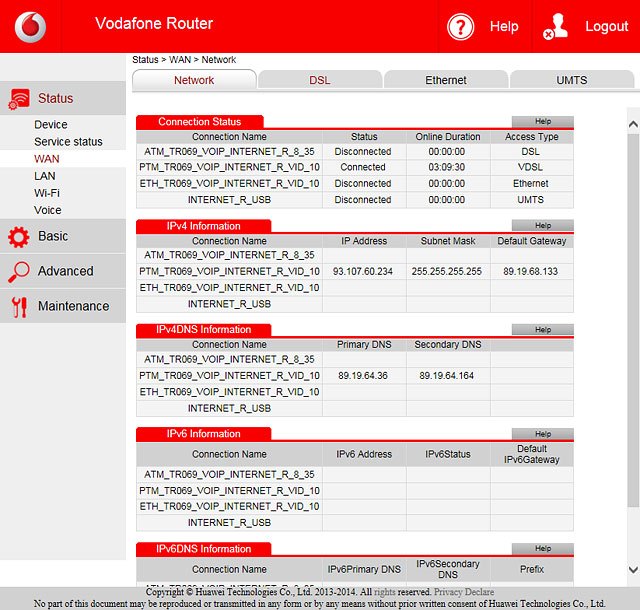This screenshot has height=610, width=640.
Task: Click INTERNET_R_USB in Connection Status table
Action: (229, 200)
